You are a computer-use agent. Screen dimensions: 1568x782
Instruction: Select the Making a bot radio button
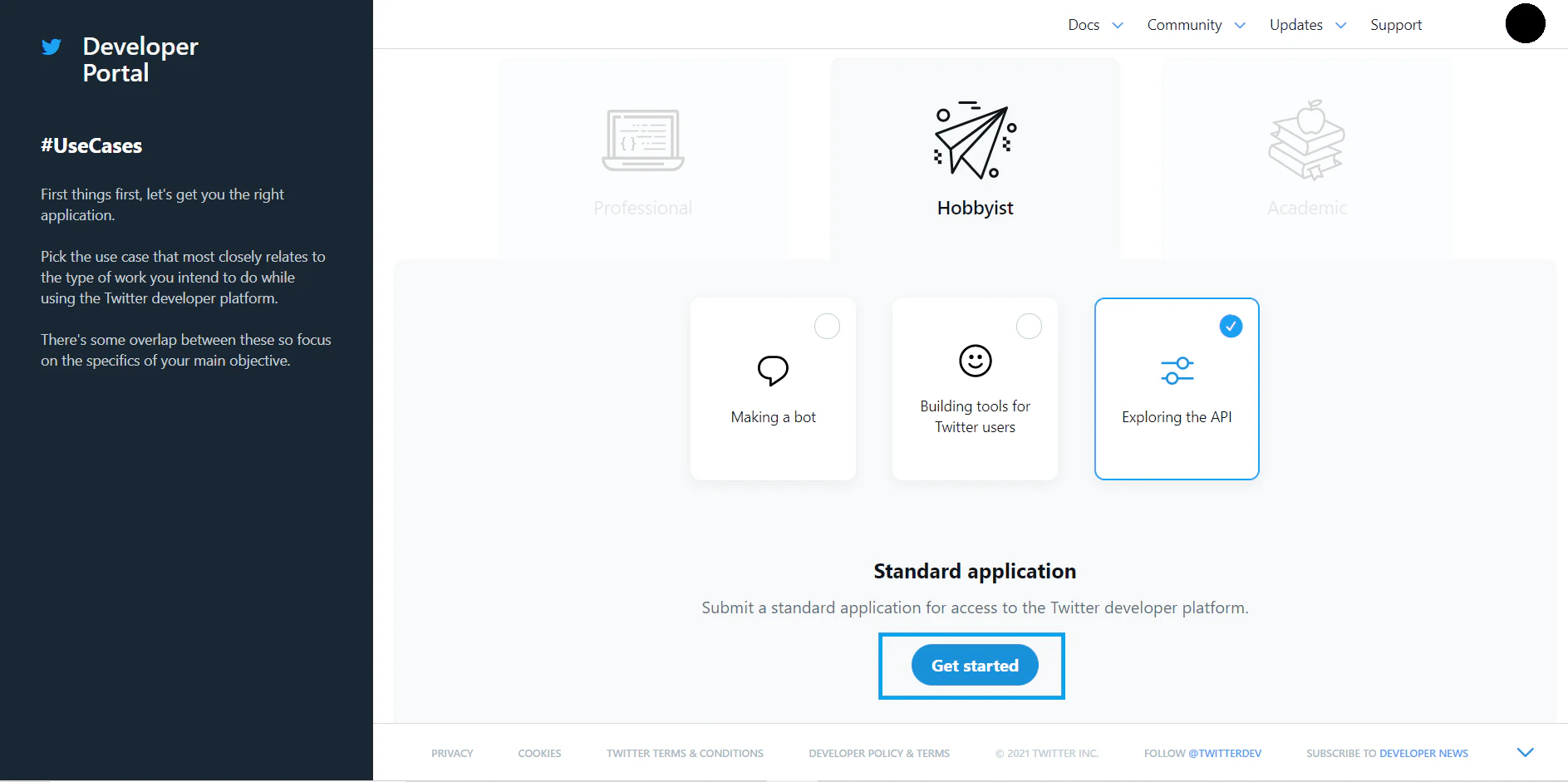point(827,326)
